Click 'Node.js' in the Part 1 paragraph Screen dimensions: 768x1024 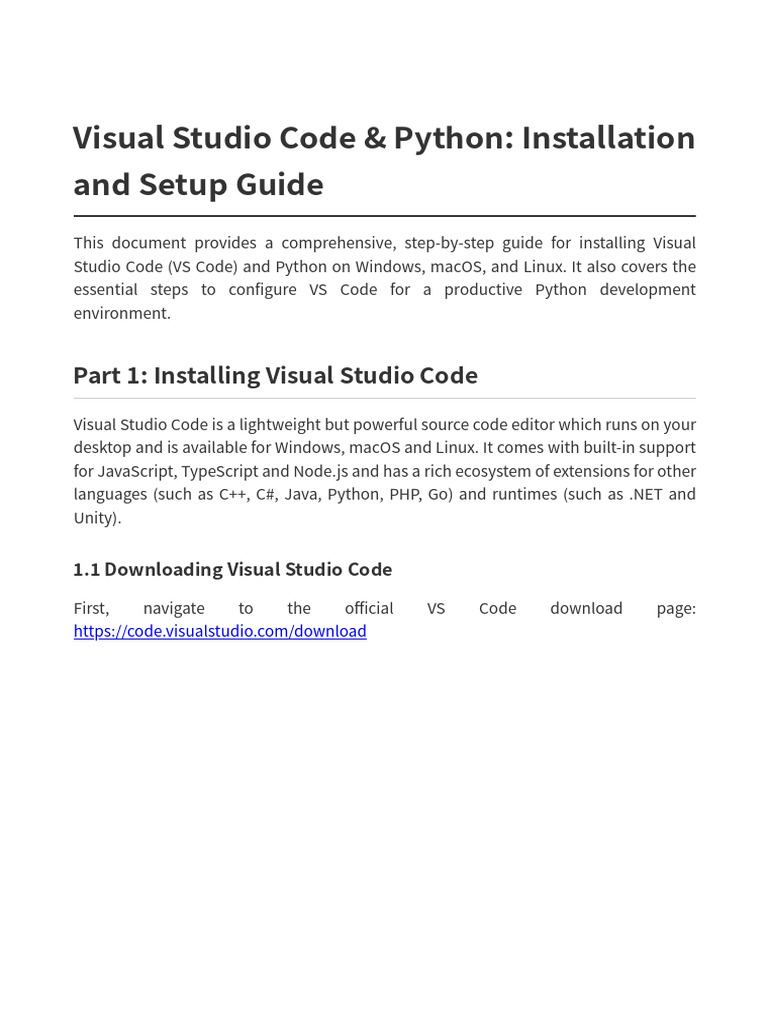point(321,472)
